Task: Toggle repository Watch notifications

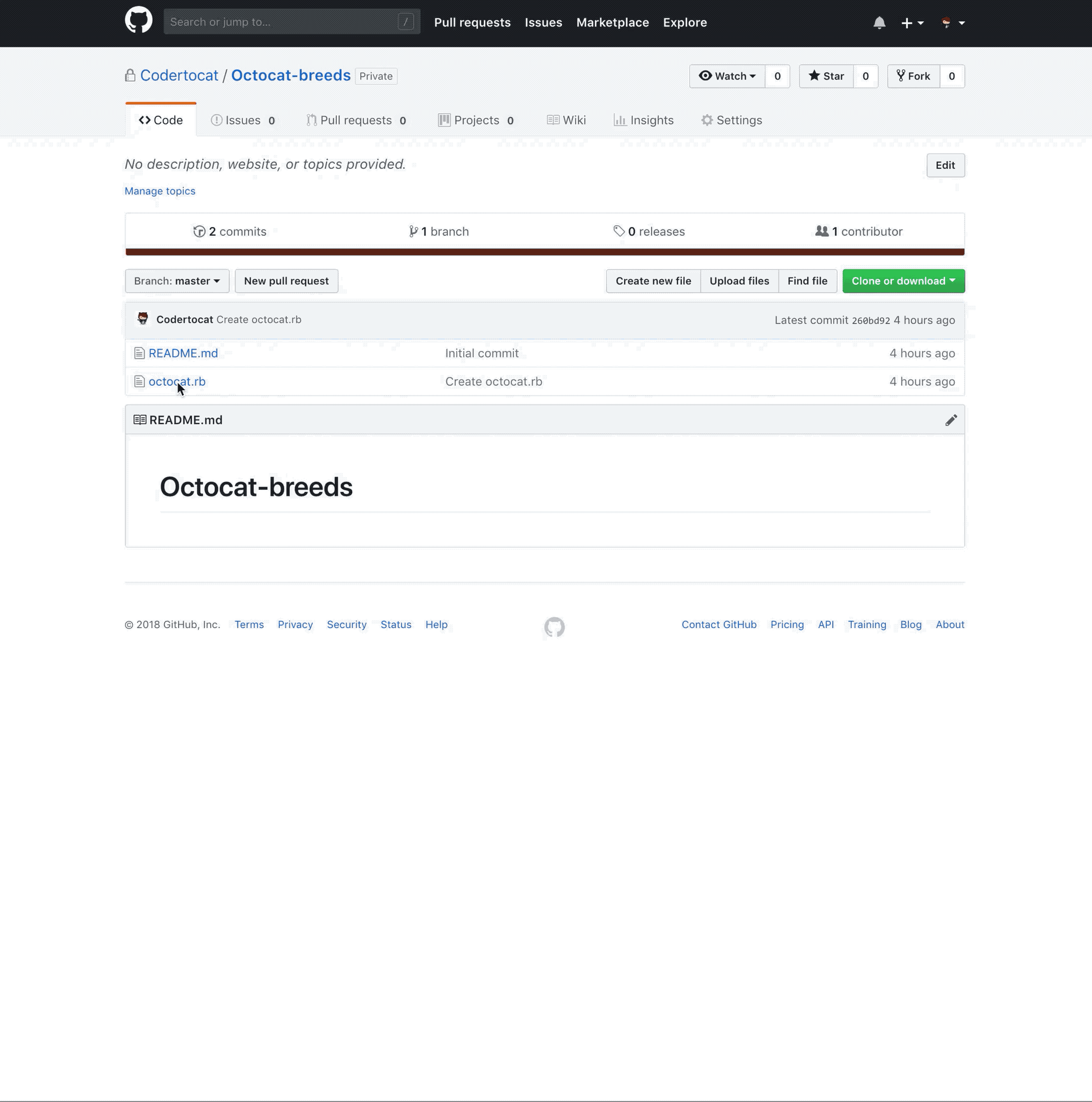Action: pyautogui.click(x=728, y=76)
